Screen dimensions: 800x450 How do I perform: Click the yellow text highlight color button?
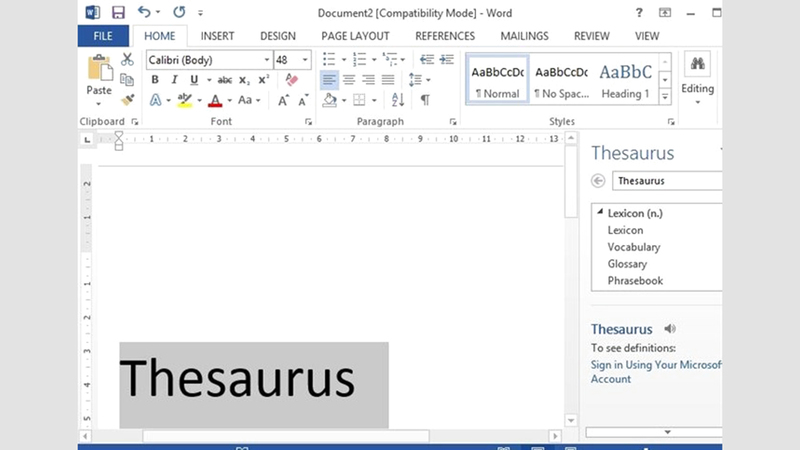pyautogui.click(x=184, y=100)
